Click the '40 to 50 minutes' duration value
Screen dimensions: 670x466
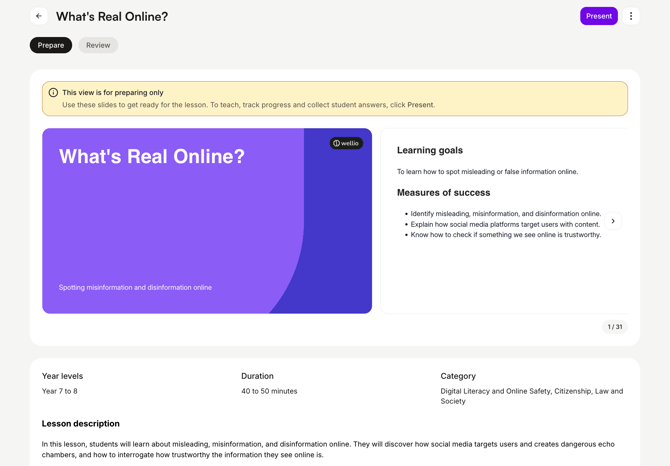tap(269, 391)
